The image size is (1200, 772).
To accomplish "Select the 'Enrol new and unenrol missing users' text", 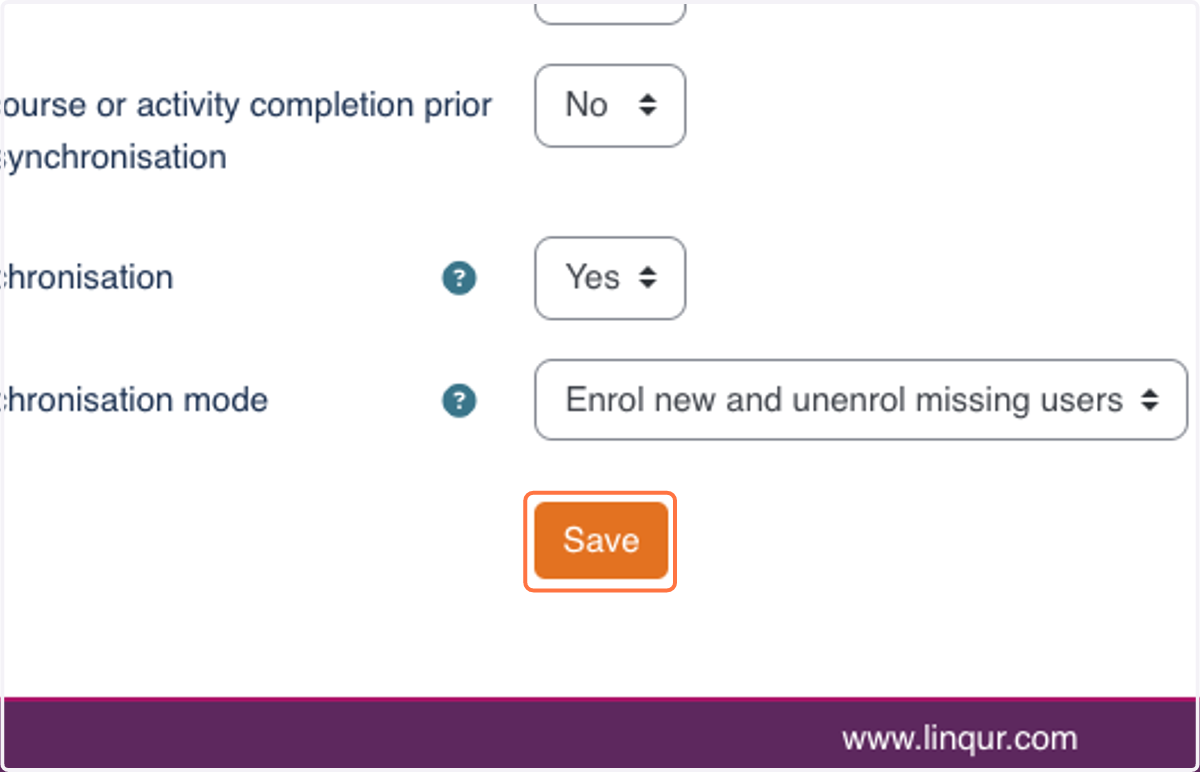I will click(x=844, y=400).
